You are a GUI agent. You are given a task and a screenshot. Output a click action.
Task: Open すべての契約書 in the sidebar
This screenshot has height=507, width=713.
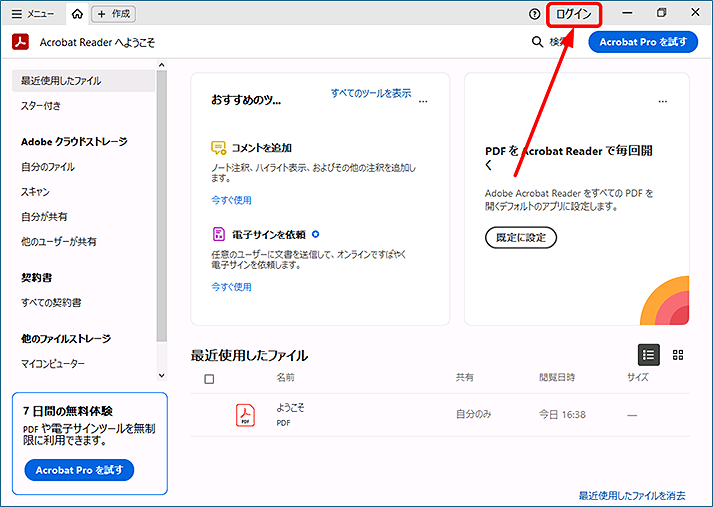(x=51, y=302)
